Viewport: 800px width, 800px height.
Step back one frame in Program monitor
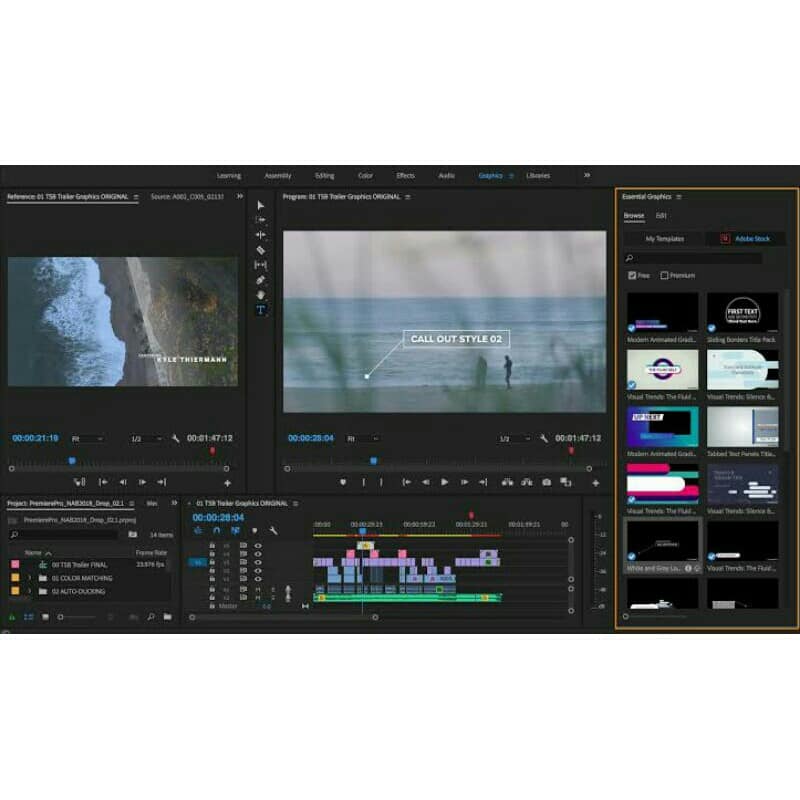coord(425,482)
